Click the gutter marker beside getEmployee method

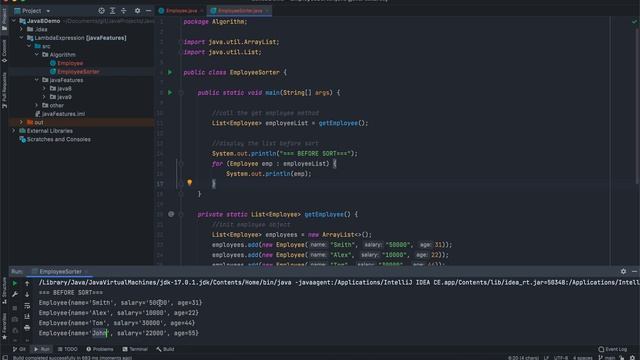[171, 214]
